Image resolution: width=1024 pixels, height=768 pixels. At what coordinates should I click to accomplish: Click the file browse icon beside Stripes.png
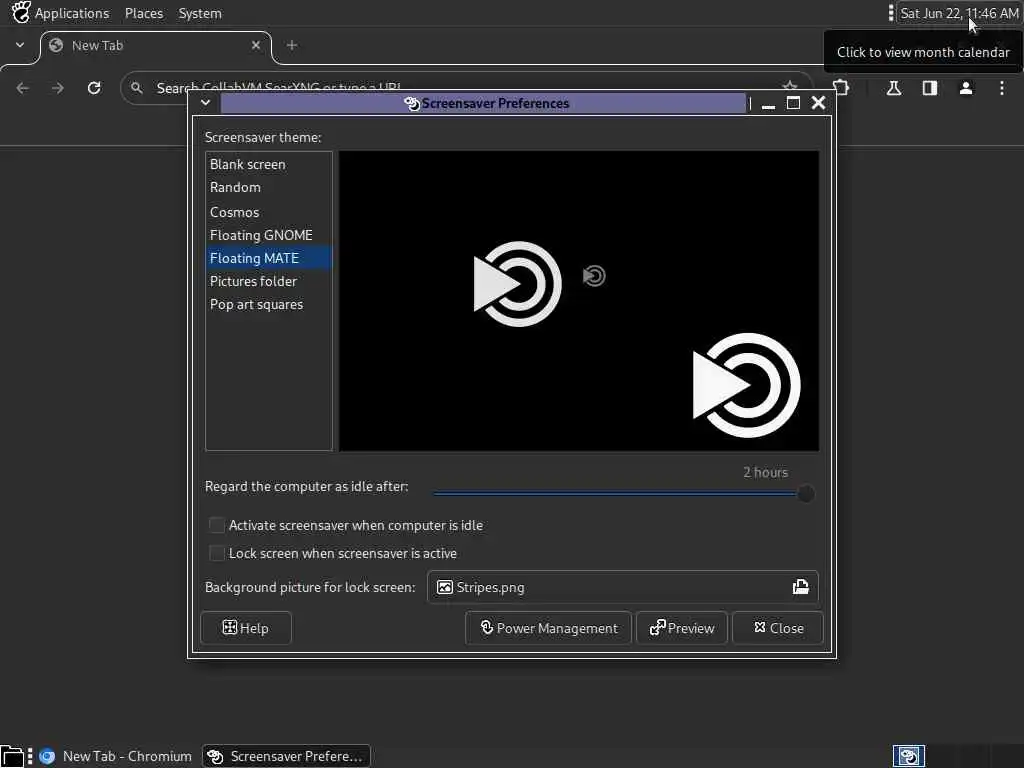click(x=801, y=587)
